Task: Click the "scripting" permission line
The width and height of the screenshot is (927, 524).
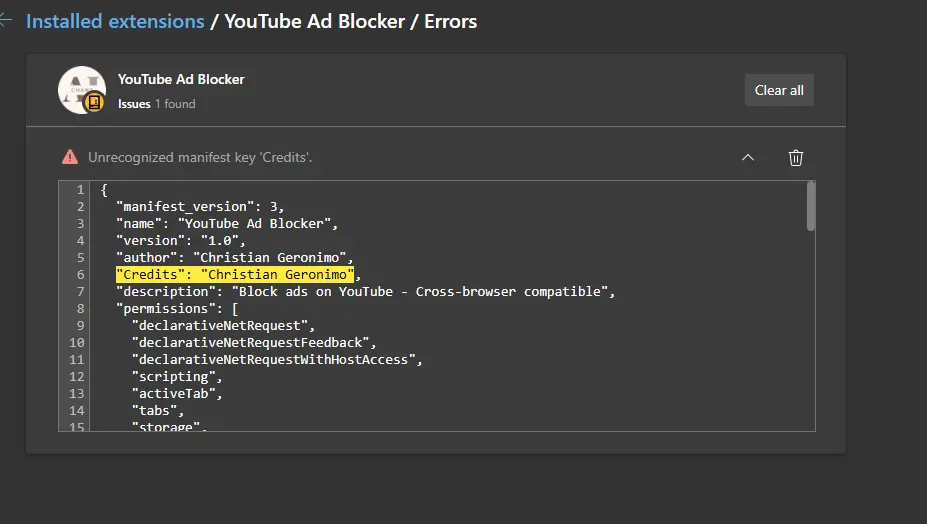Action: click(177, 377)
